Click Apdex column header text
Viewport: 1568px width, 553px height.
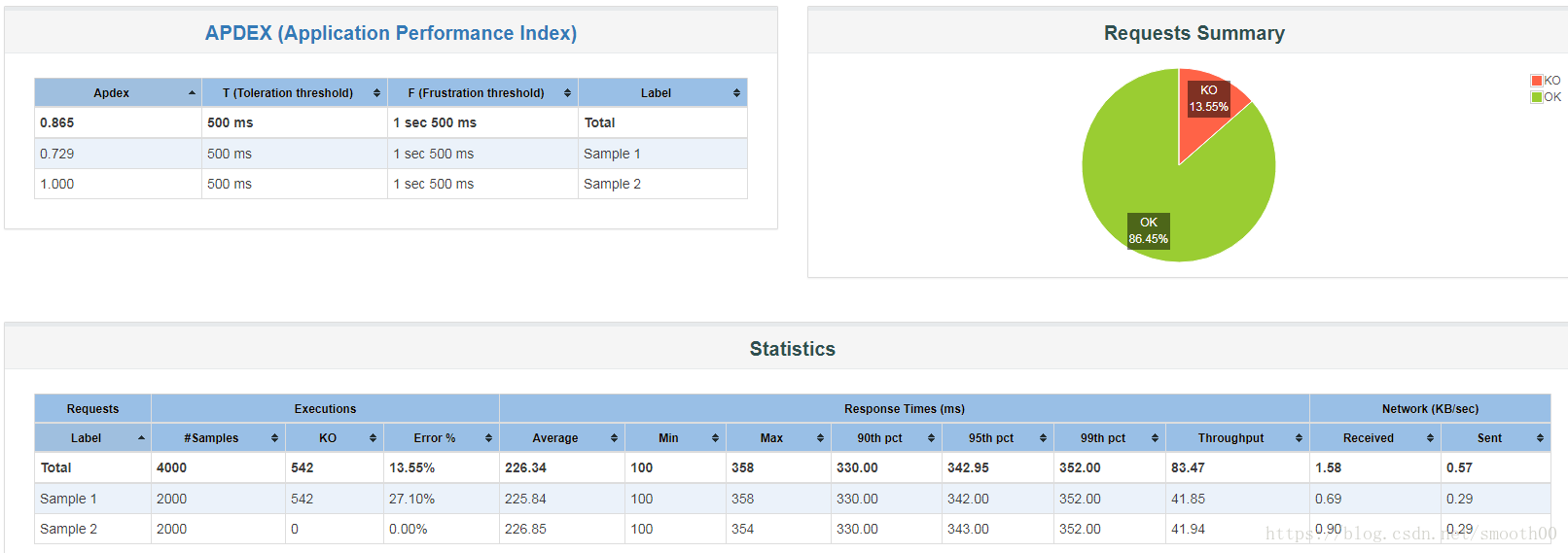111,93
